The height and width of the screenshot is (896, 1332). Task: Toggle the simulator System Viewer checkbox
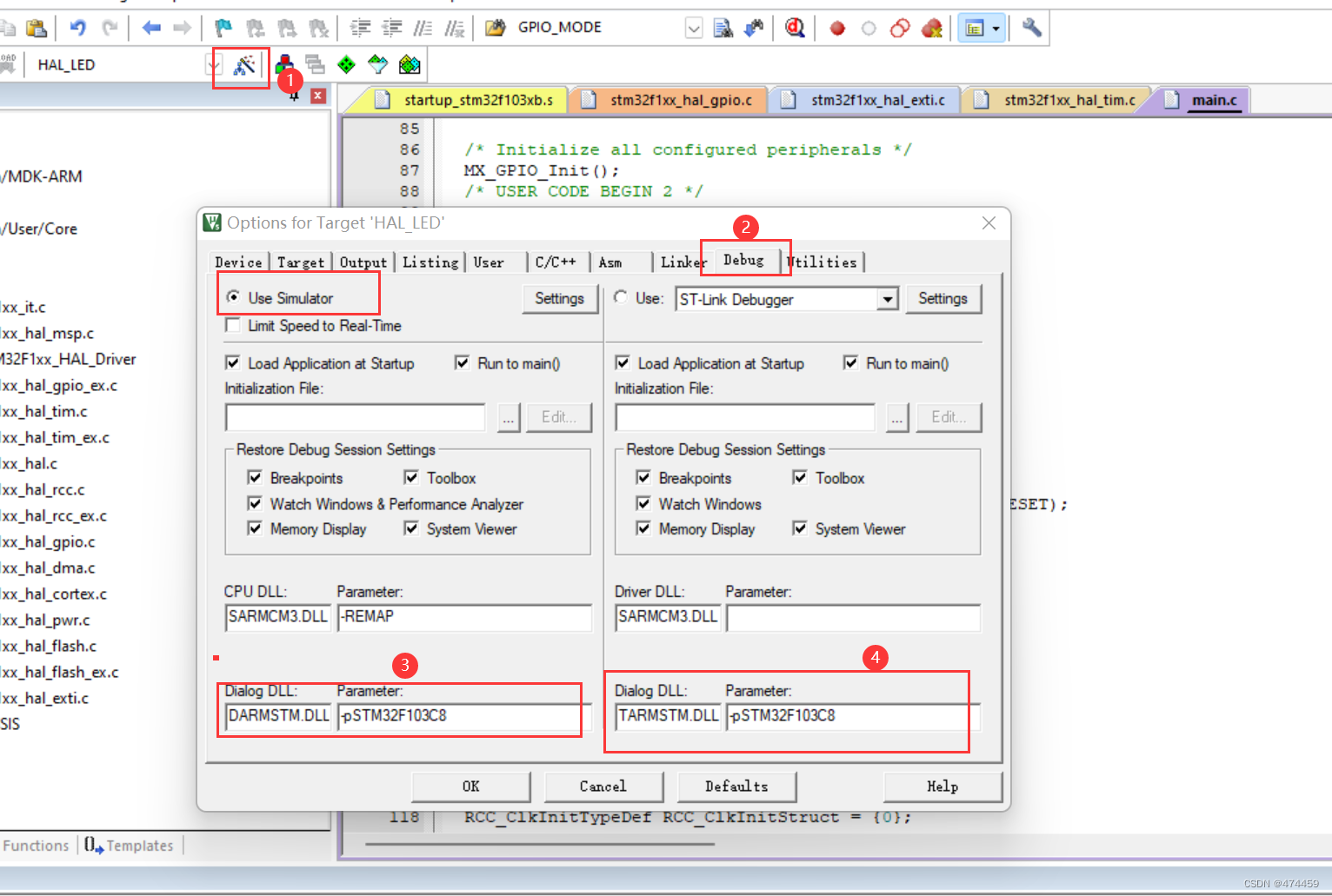pos(411,528)
